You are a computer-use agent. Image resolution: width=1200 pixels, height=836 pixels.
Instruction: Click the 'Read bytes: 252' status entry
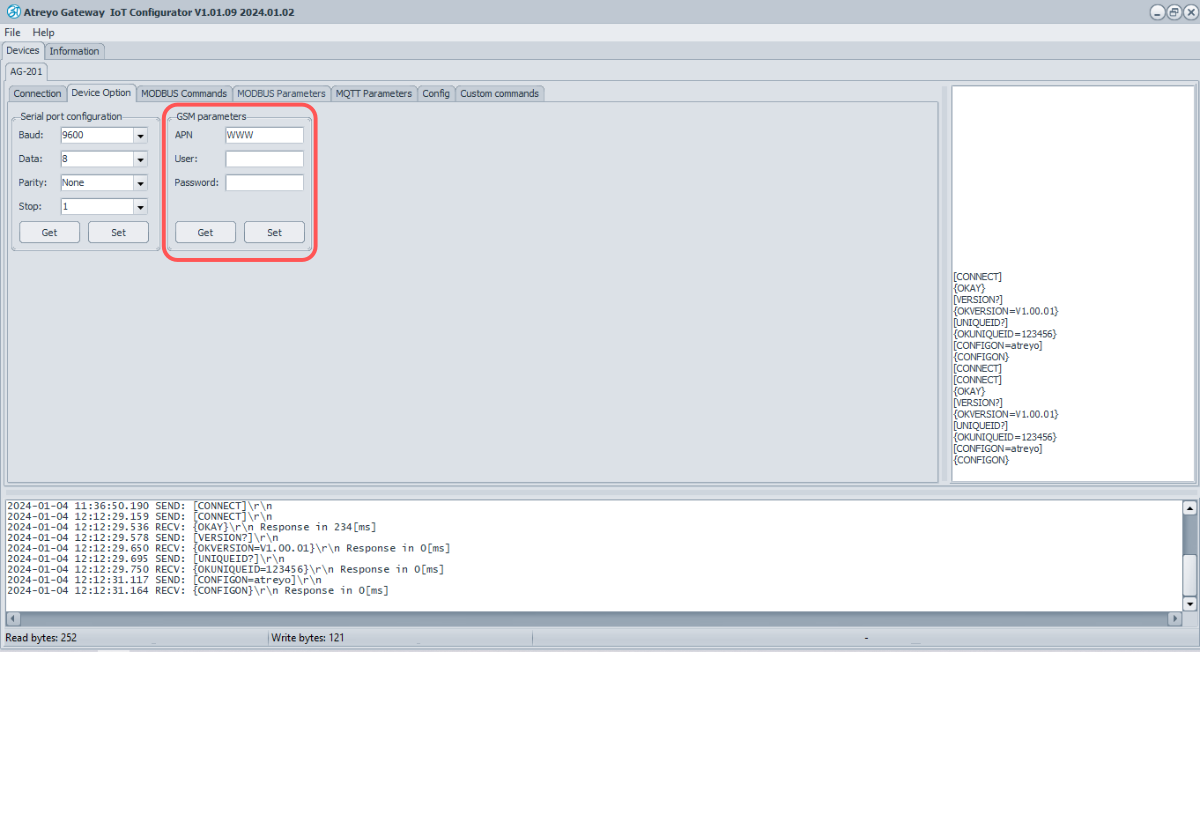41,637
